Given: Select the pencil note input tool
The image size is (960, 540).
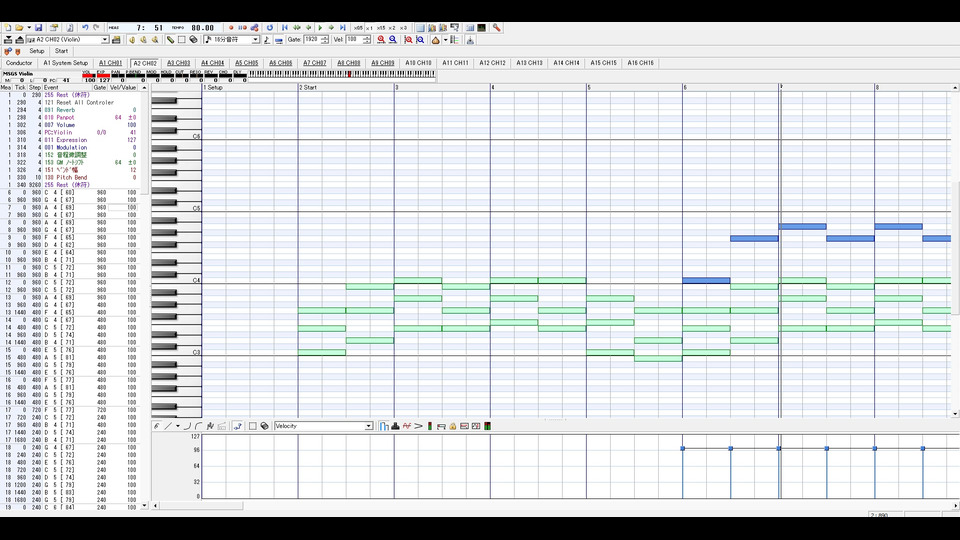Looking at the screenshot, I should click(170, 40).
